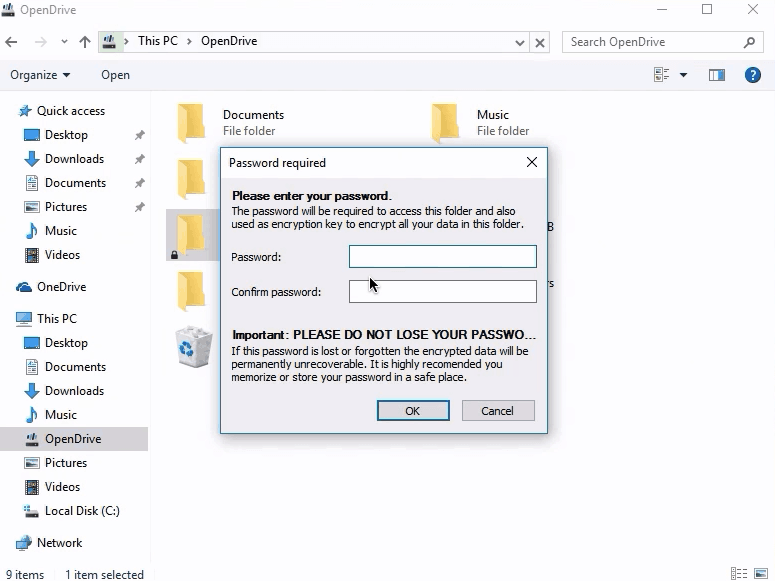Click the OpenDrive icon in address bar
The image size is (775, 581).
(109, 42)
